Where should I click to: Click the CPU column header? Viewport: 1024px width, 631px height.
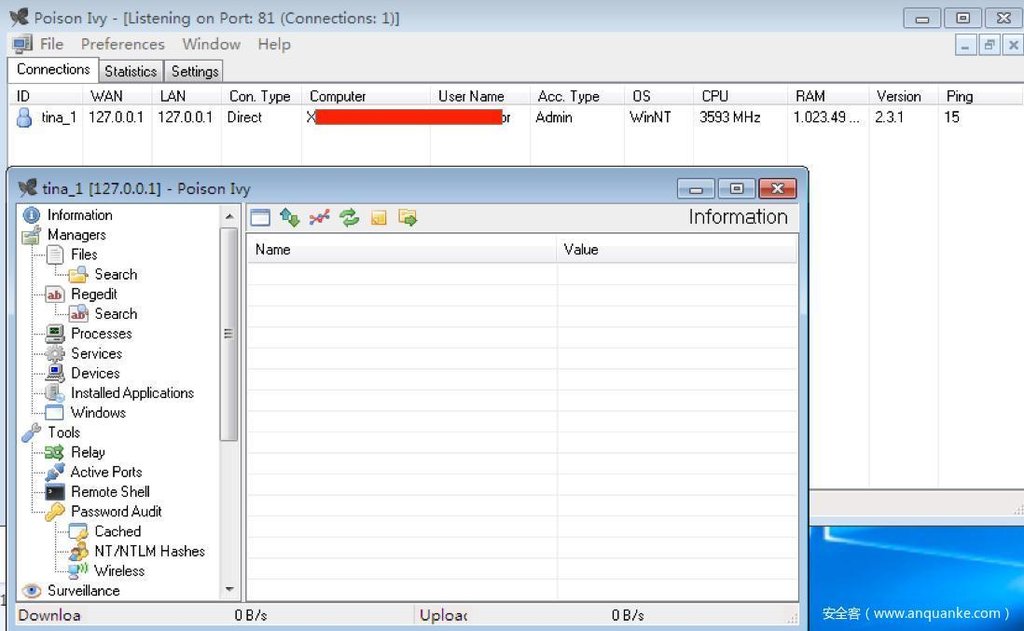[x=741, y=96]
